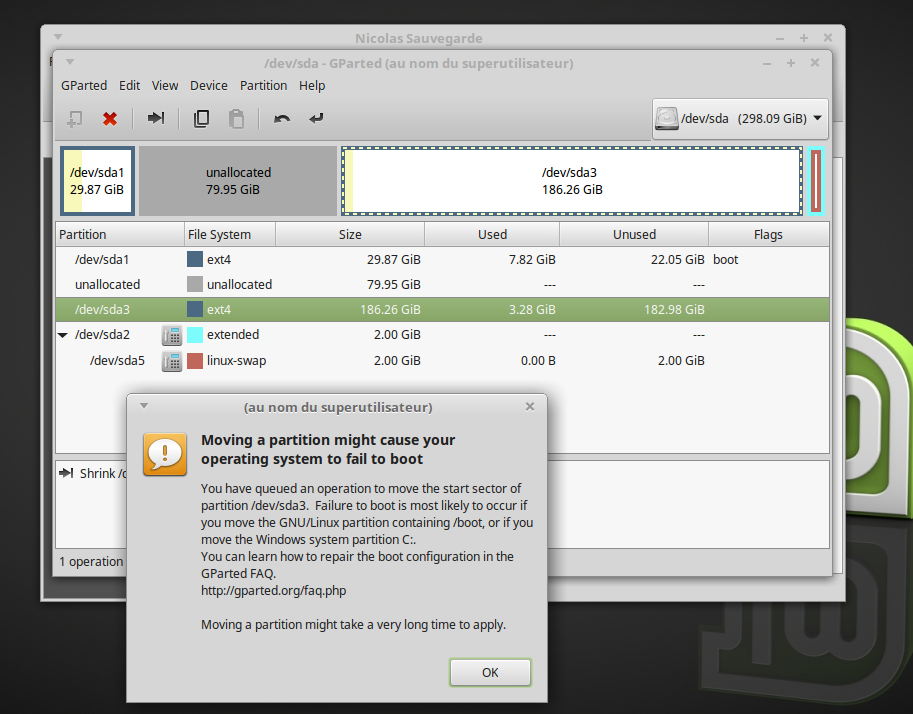This screenshot has width=913, height=714.
Task: Sort by File System column header
Action: coord(229,234)
